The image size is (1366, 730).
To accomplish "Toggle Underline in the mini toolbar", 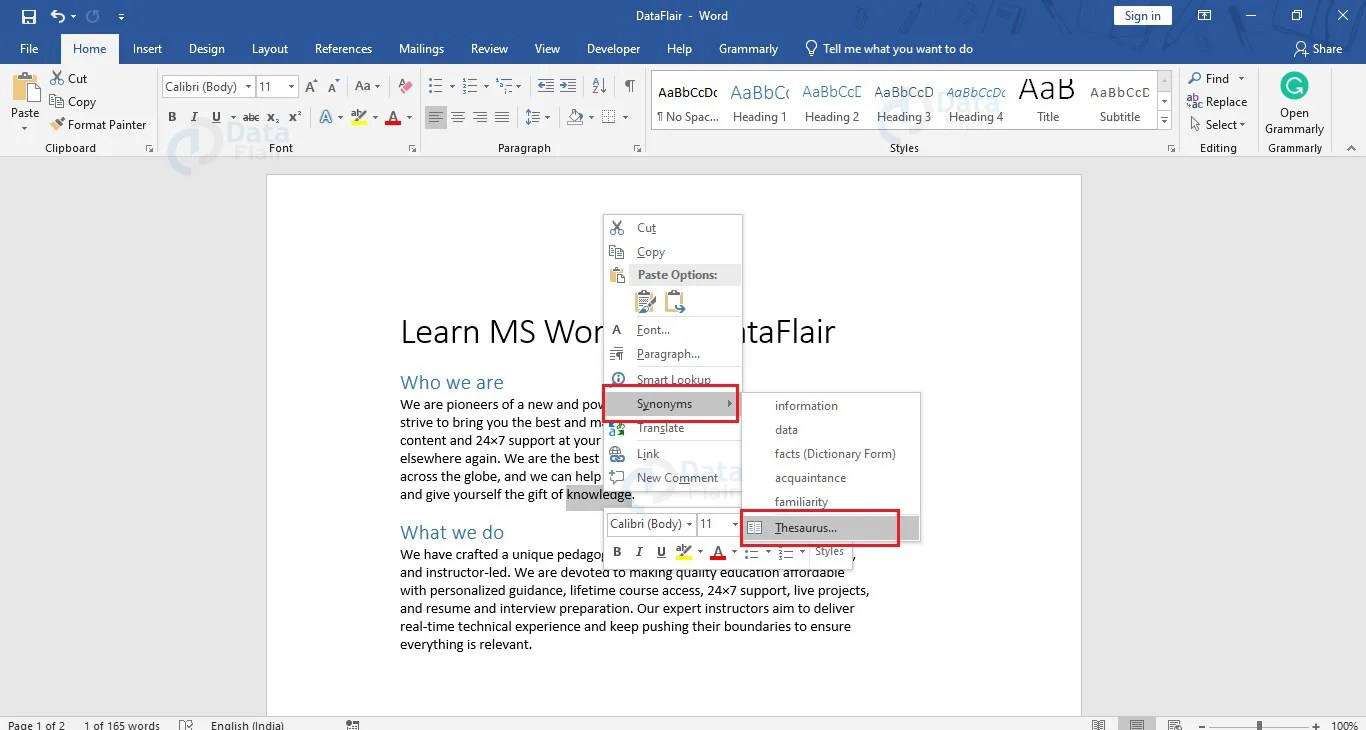I will (661, 551).
